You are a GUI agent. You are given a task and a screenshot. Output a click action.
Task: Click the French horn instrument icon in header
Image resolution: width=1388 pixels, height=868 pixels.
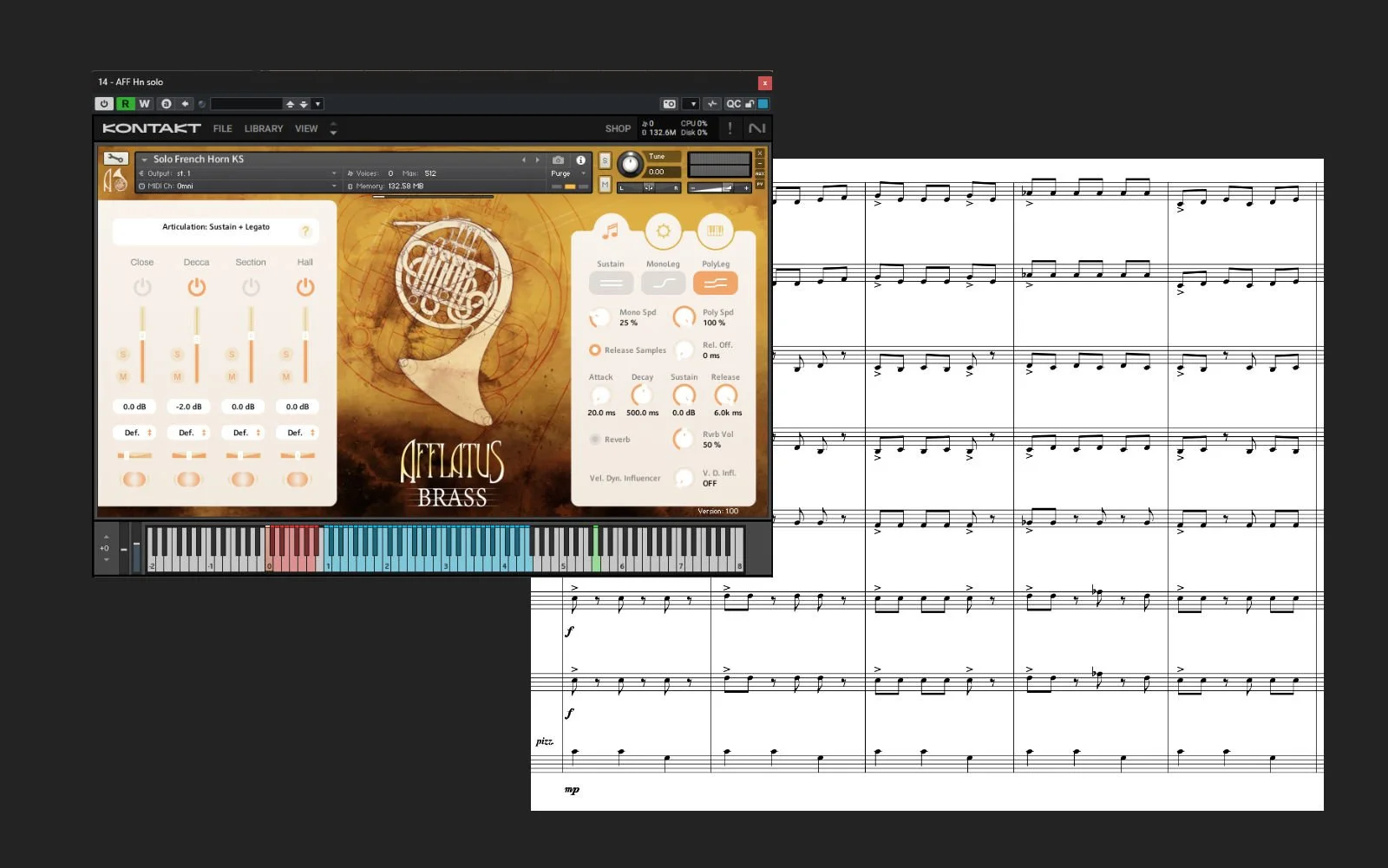(115, 180)
